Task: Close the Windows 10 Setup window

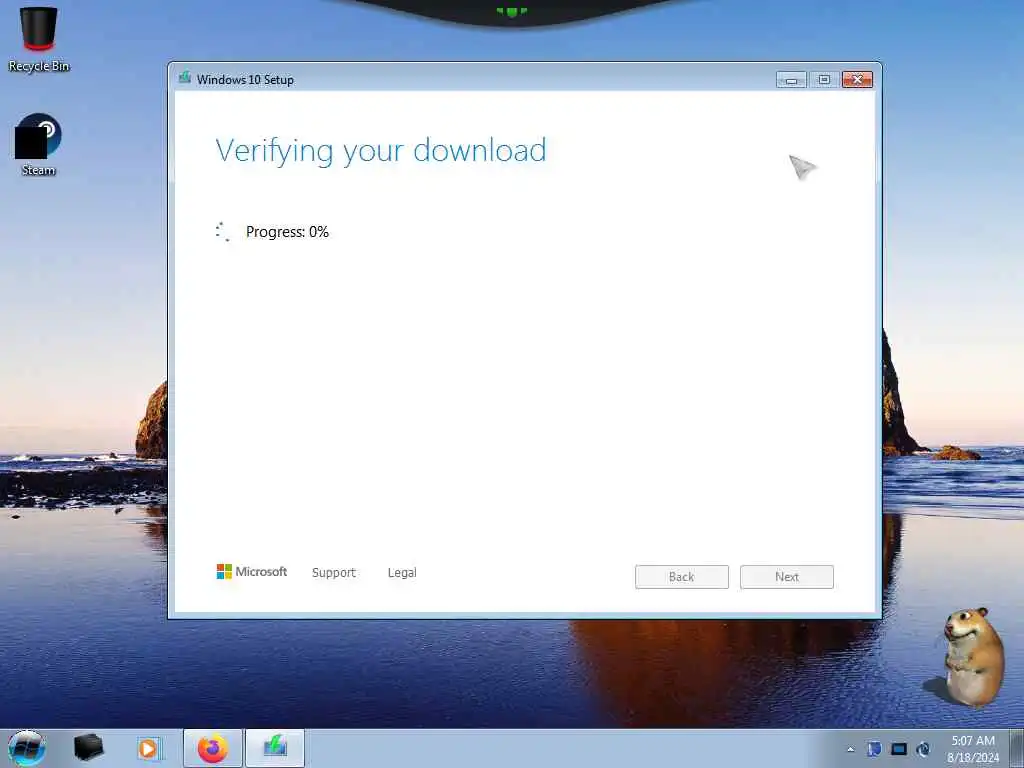Action: coord(857,80)
